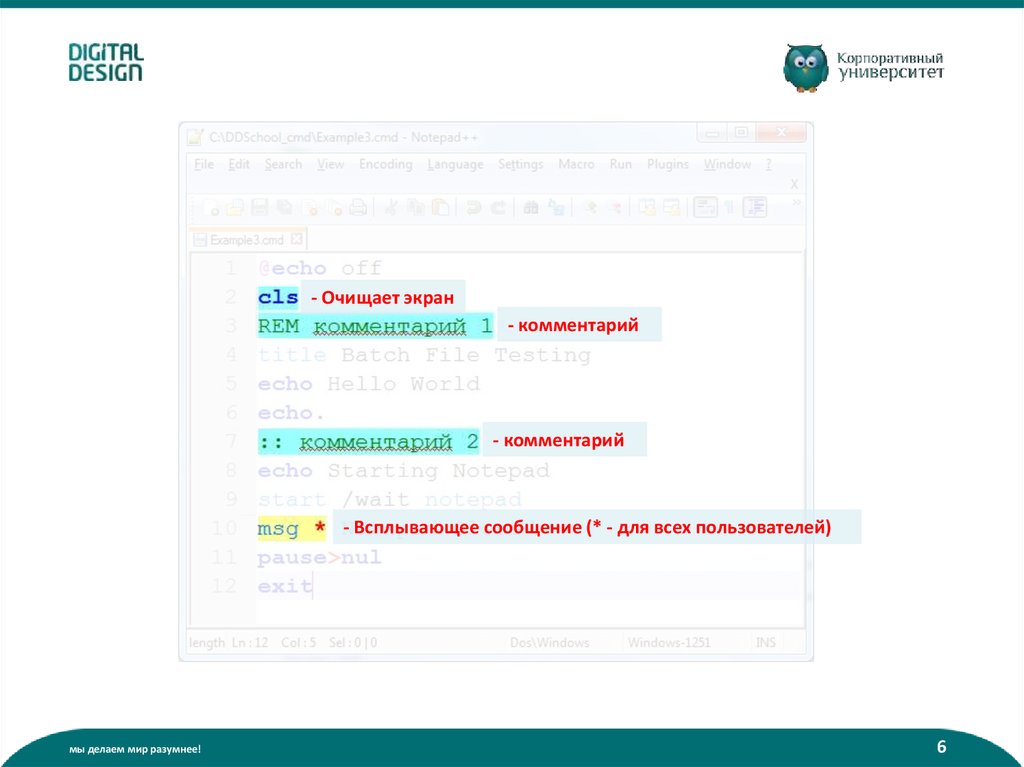1024x767 pixels.
Task: Click the 'exit' line in editor
Action: 285,586
